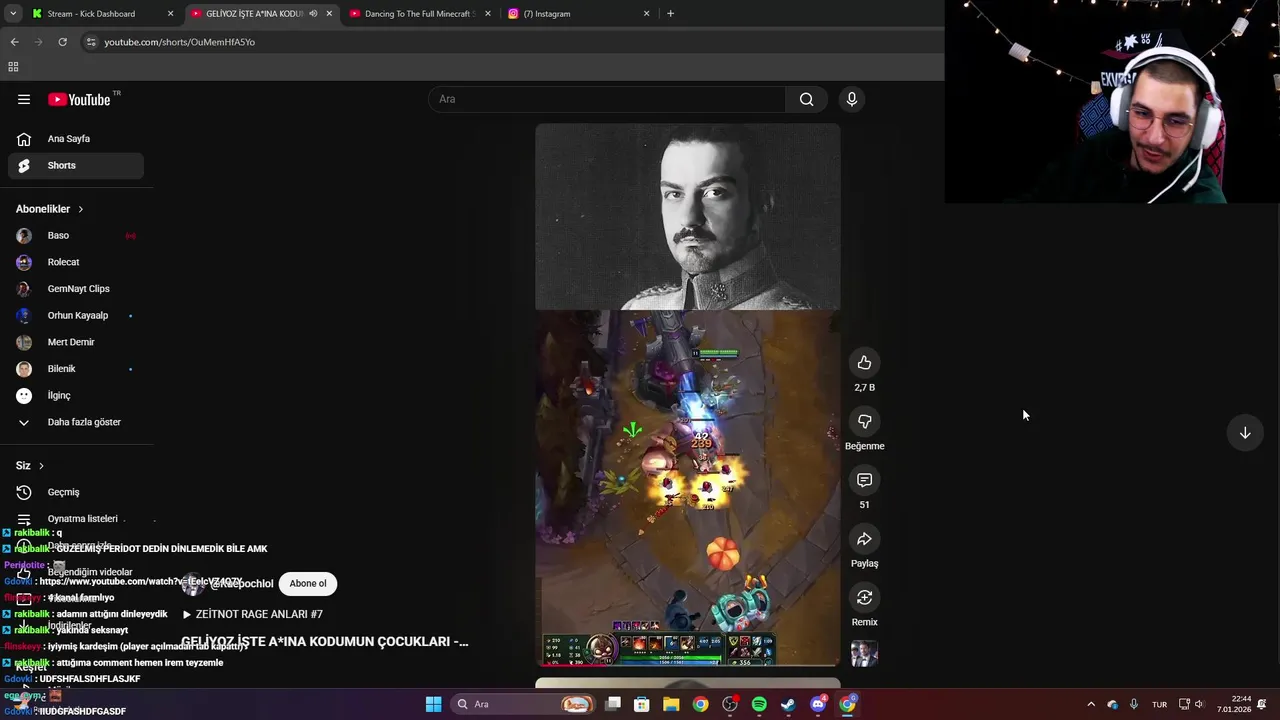Open a new browser tab
The width and height of the screenshot is (1280, 720).
670,14
